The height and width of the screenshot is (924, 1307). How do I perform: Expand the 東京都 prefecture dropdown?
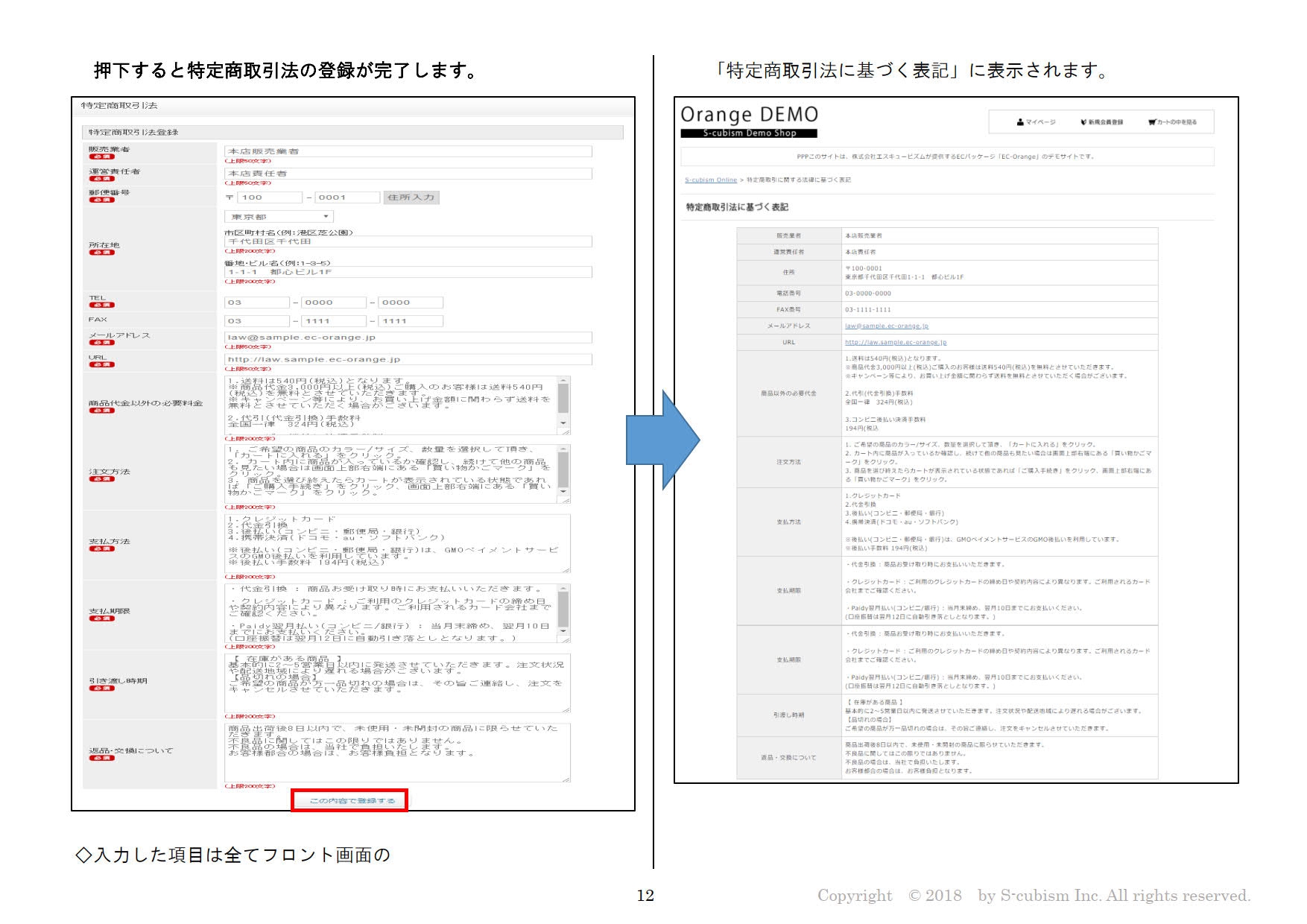(279, 217)
